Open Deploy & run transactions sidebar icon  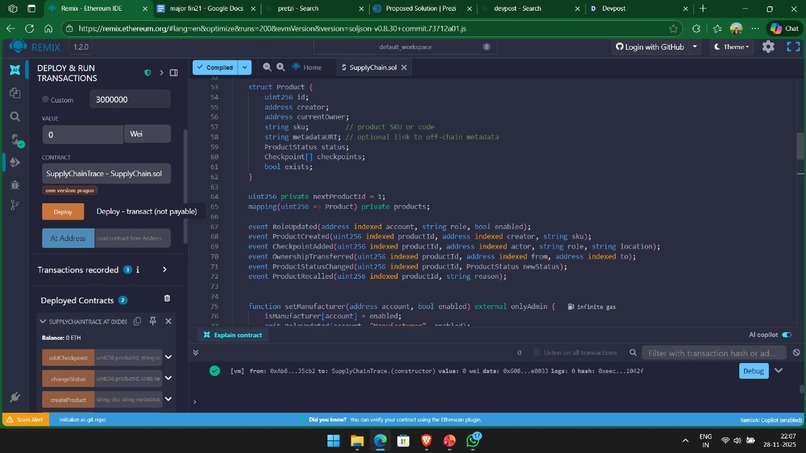[15, 162]
